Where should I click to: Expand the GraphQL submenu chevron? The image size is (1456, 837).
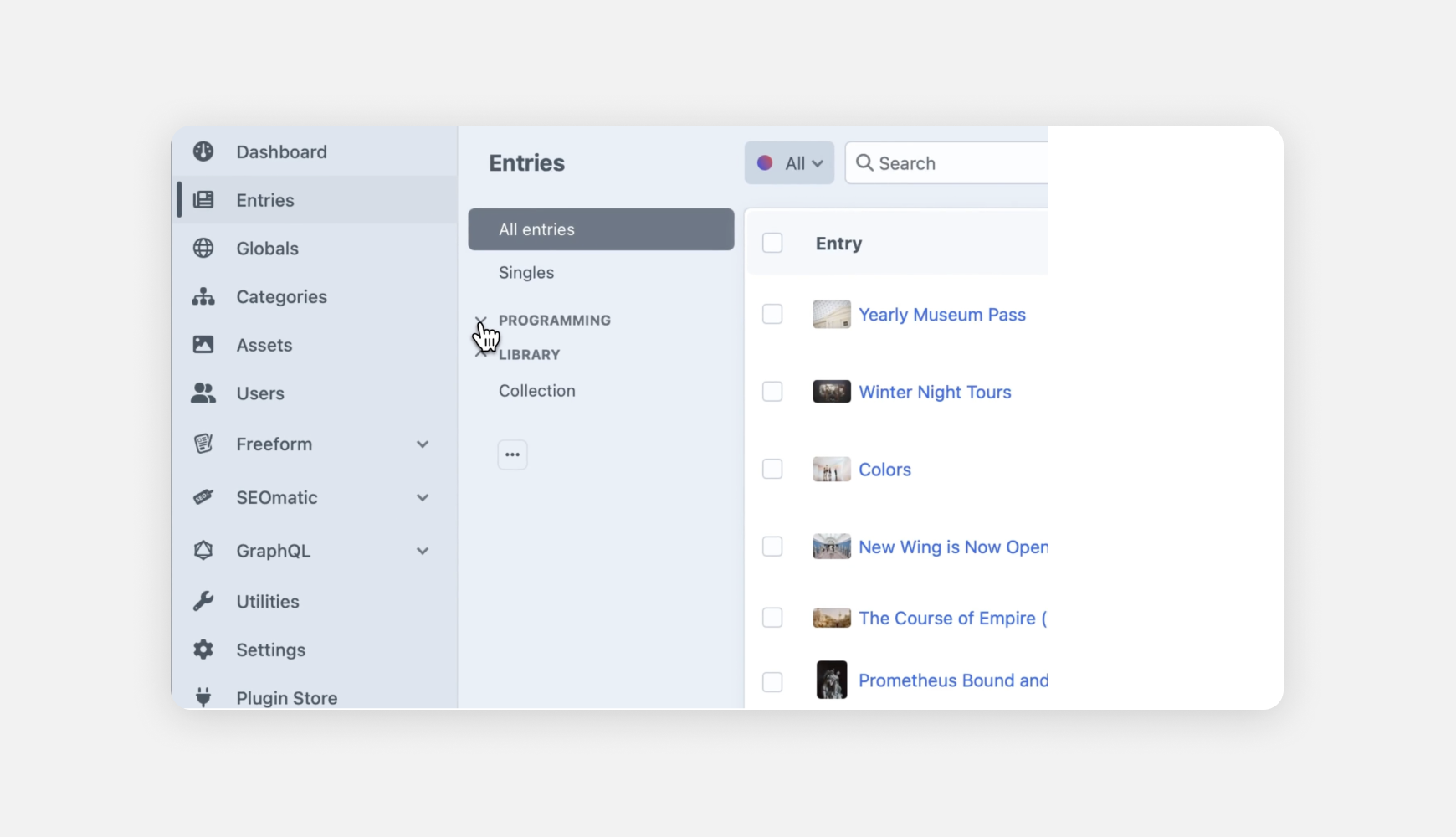[x=423, y=552]
